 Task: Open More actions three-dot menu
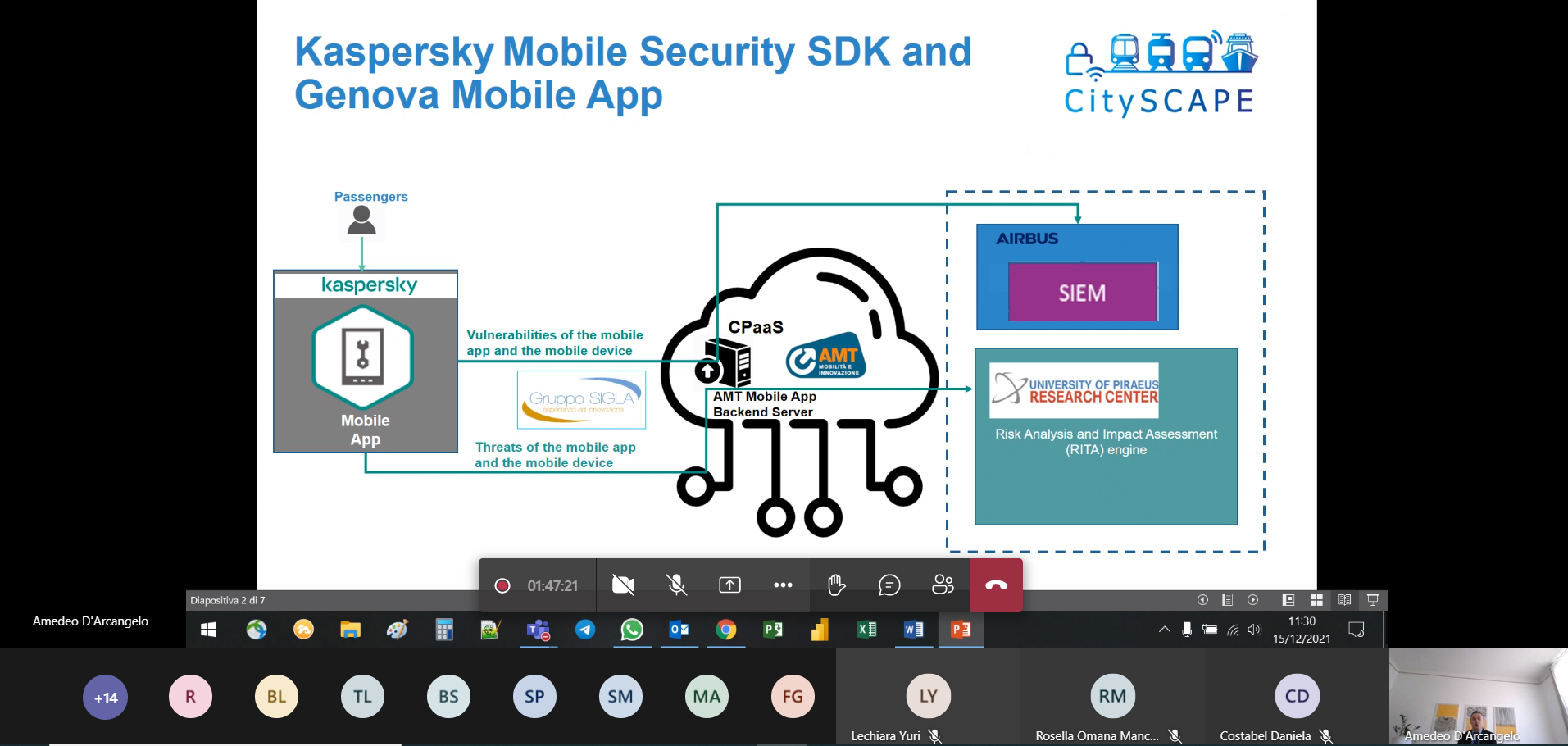pyautogui.click(x=783, y=585)
